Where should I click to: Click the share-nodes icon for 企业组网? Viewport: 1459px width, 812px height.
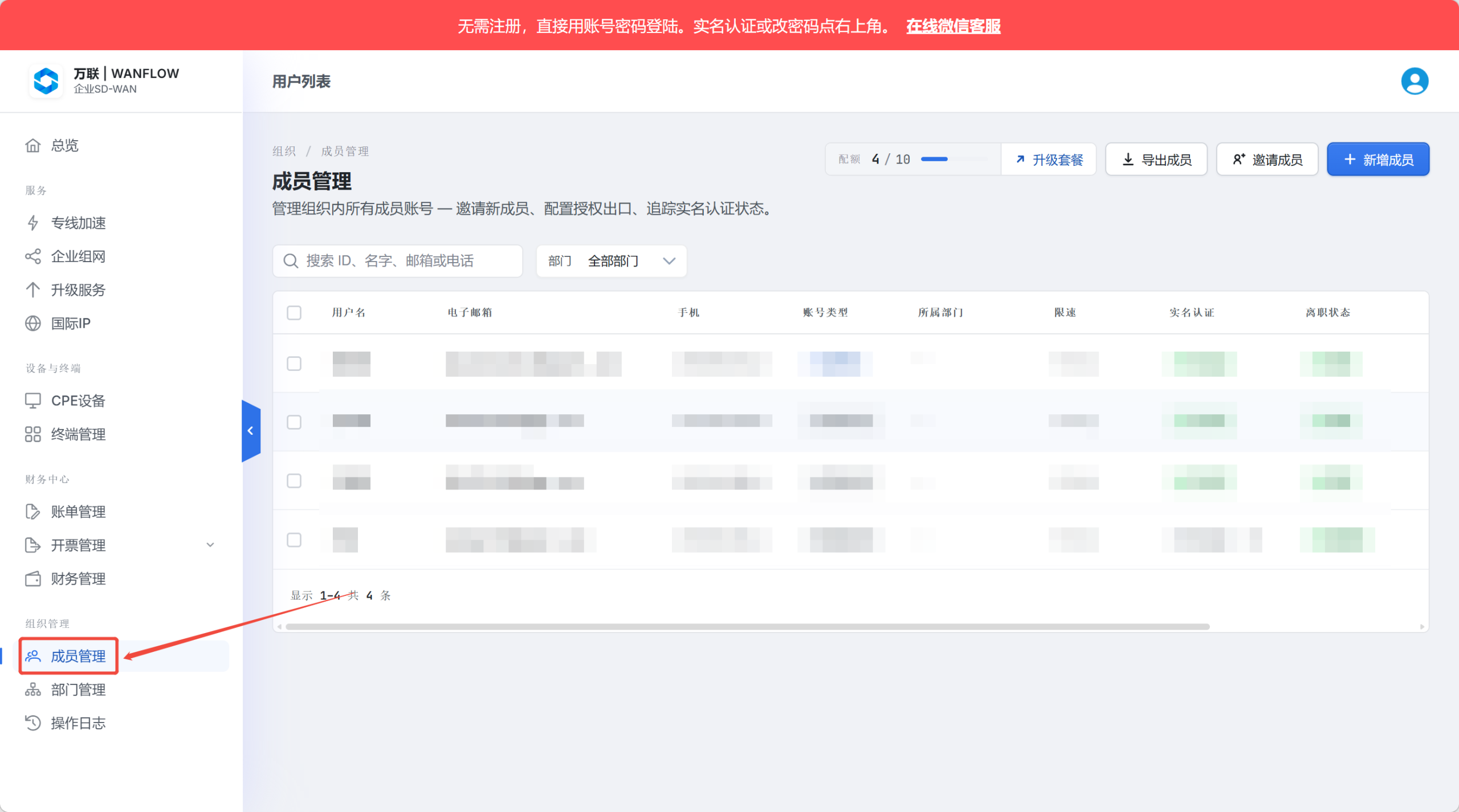click(33, 256)
